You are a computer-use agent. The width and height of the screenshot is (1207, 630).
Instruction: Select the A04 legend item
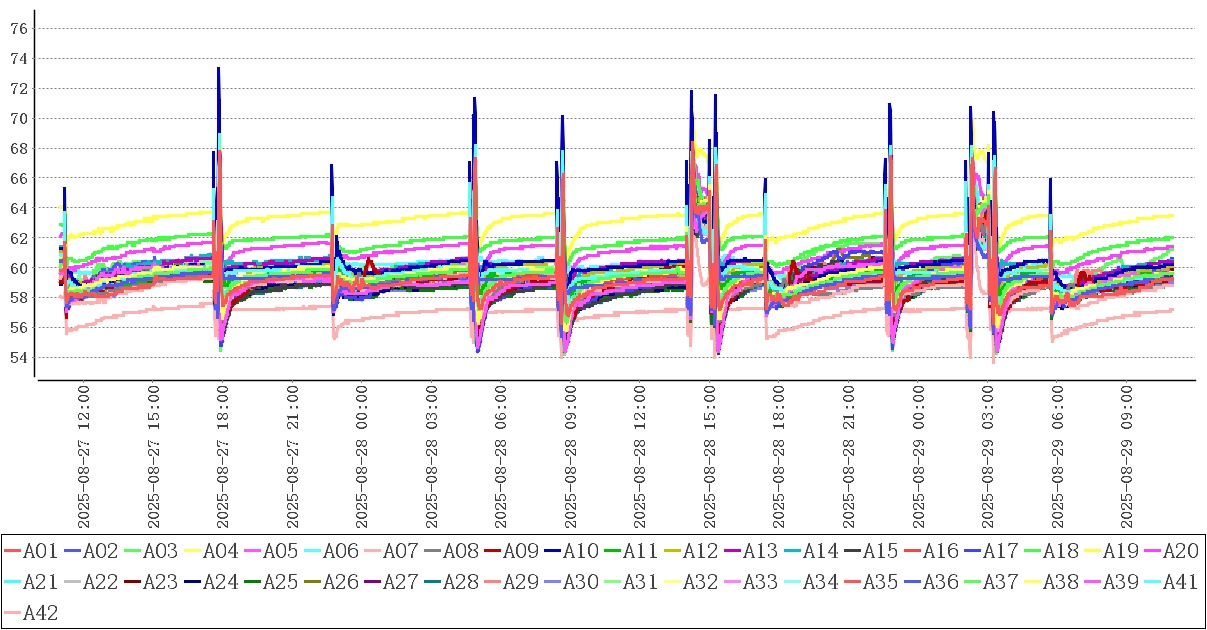tap(220, 550)
